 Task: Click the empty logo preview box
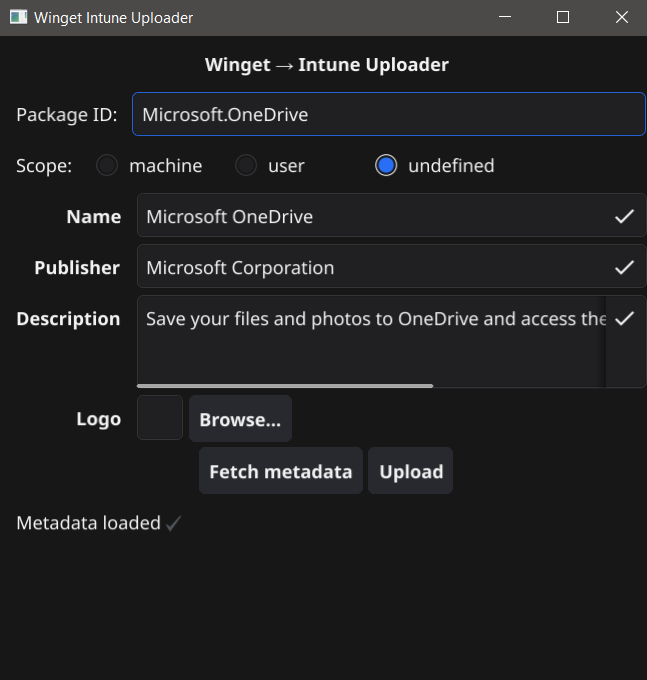point(160,418)
